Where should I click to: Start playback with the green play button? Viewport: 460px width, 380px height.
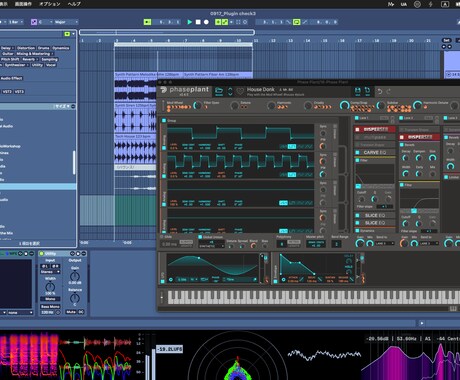(x=190, y=22)
